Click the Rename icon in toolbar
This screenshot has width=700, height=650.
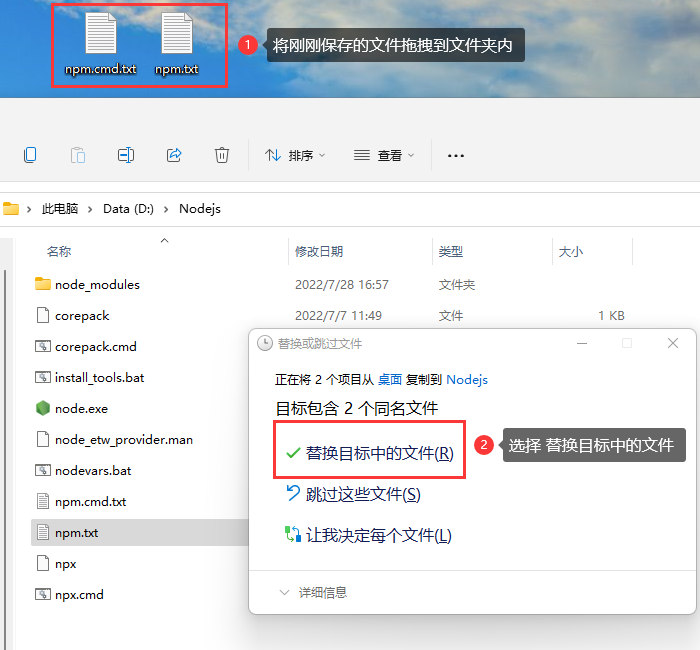126,155
